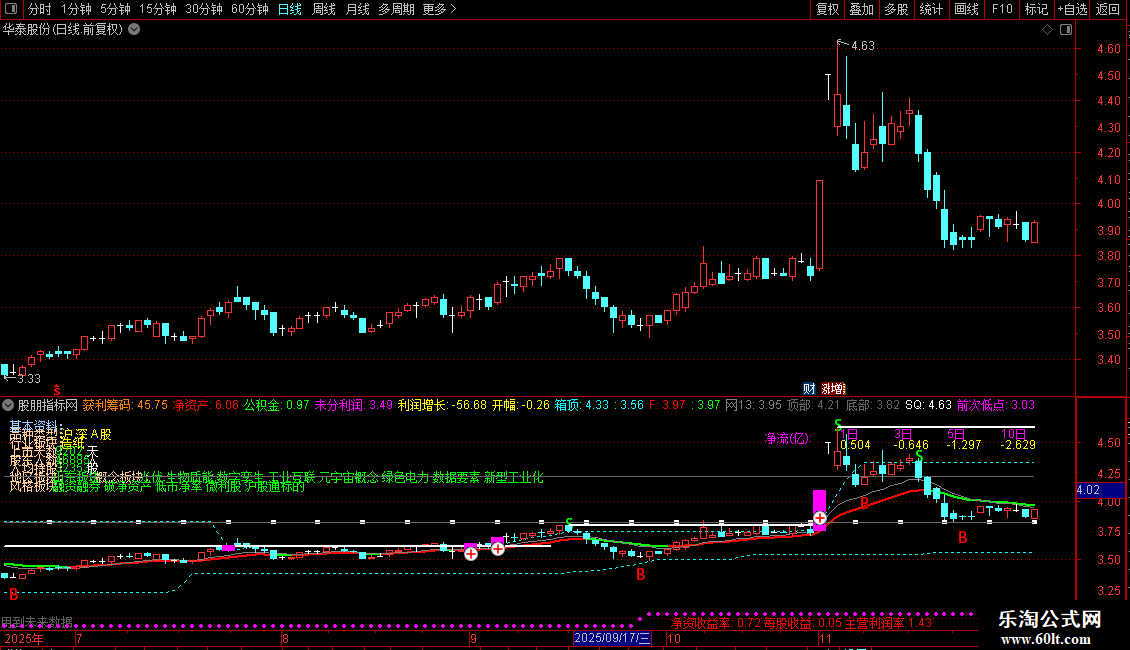Switch to 周线 weekly chart
This screenshot has height=650, width=1130.
pos(324,9)
